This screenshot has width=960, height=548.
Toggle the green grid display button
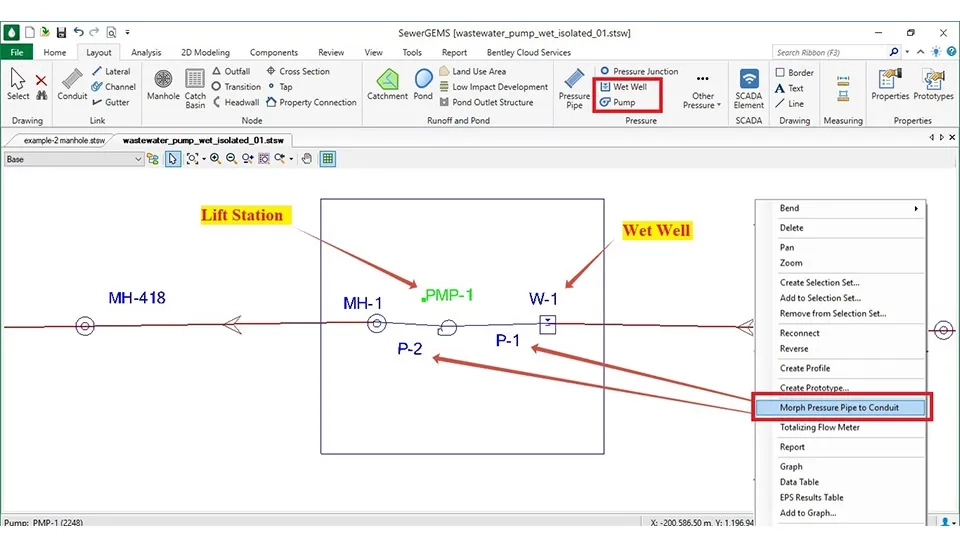click(x=328, y=159)
